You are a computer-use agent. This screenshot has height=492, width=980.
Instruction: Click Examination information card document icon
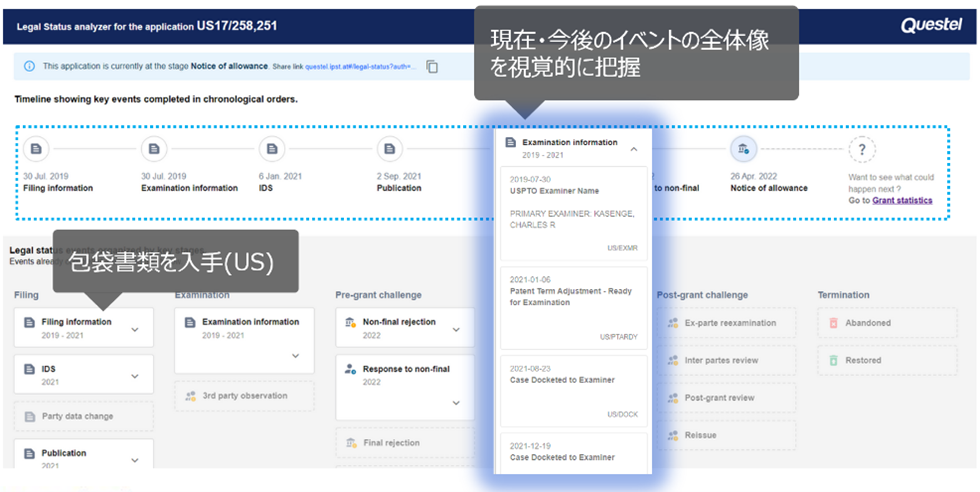189,323
